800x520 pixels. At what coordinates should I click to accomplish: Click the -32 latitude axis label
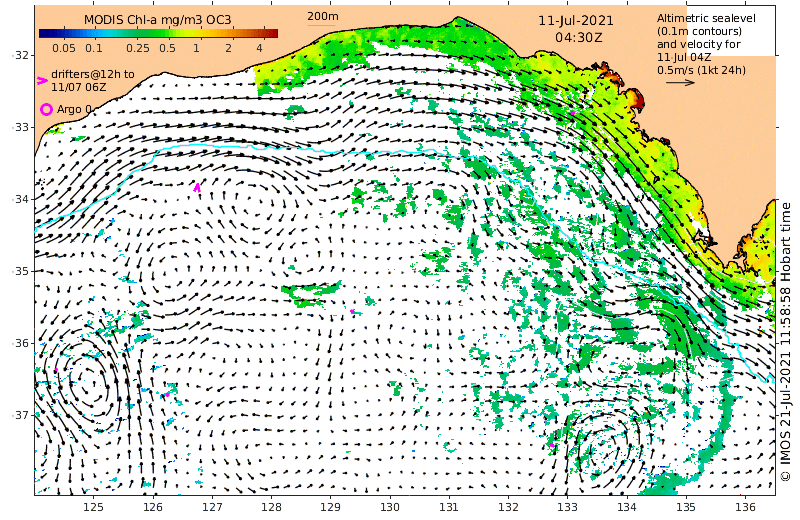[x=21, y=55]
